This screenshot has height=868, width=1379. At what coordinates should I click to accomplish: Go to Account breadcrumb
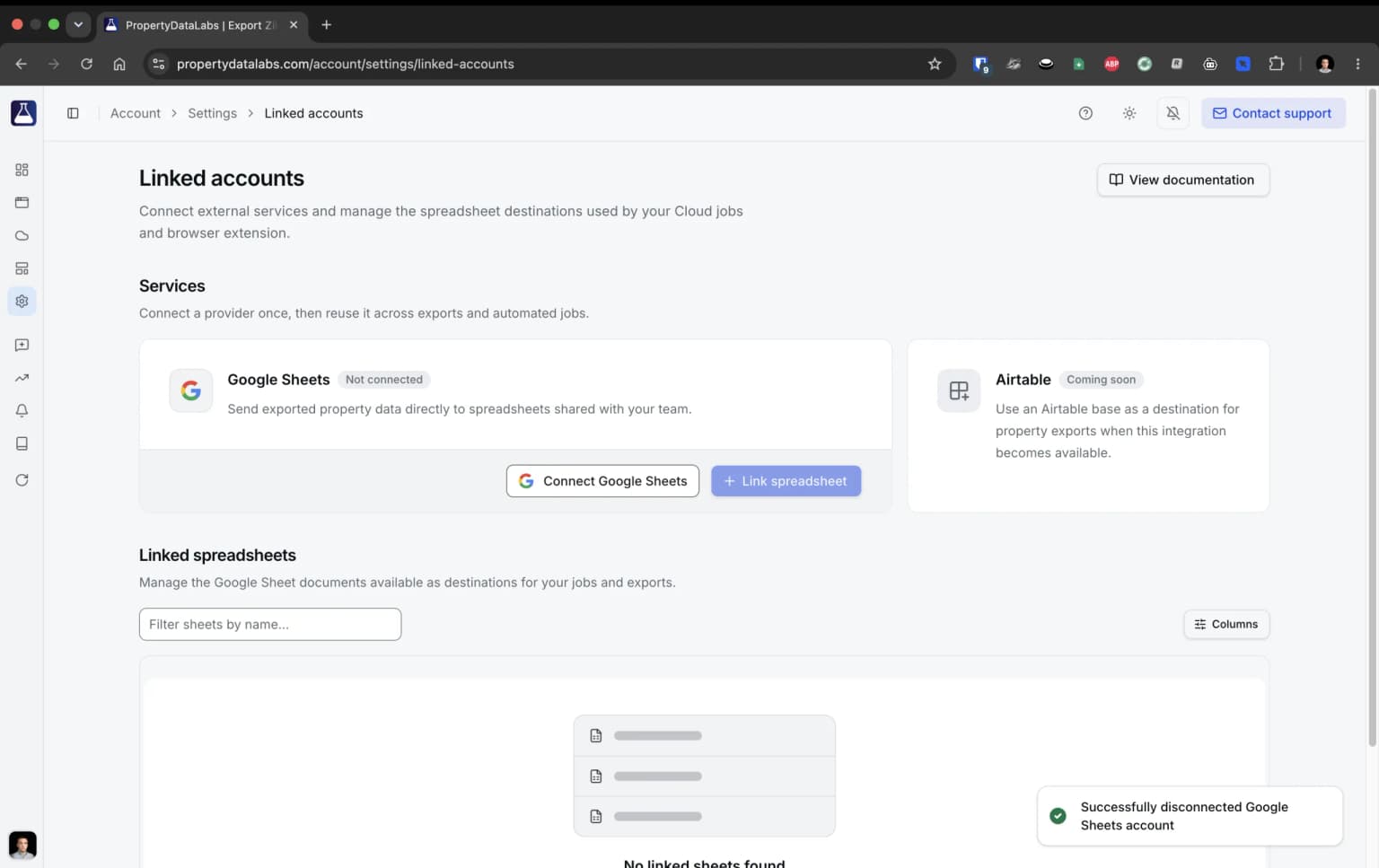coord(136,113)
